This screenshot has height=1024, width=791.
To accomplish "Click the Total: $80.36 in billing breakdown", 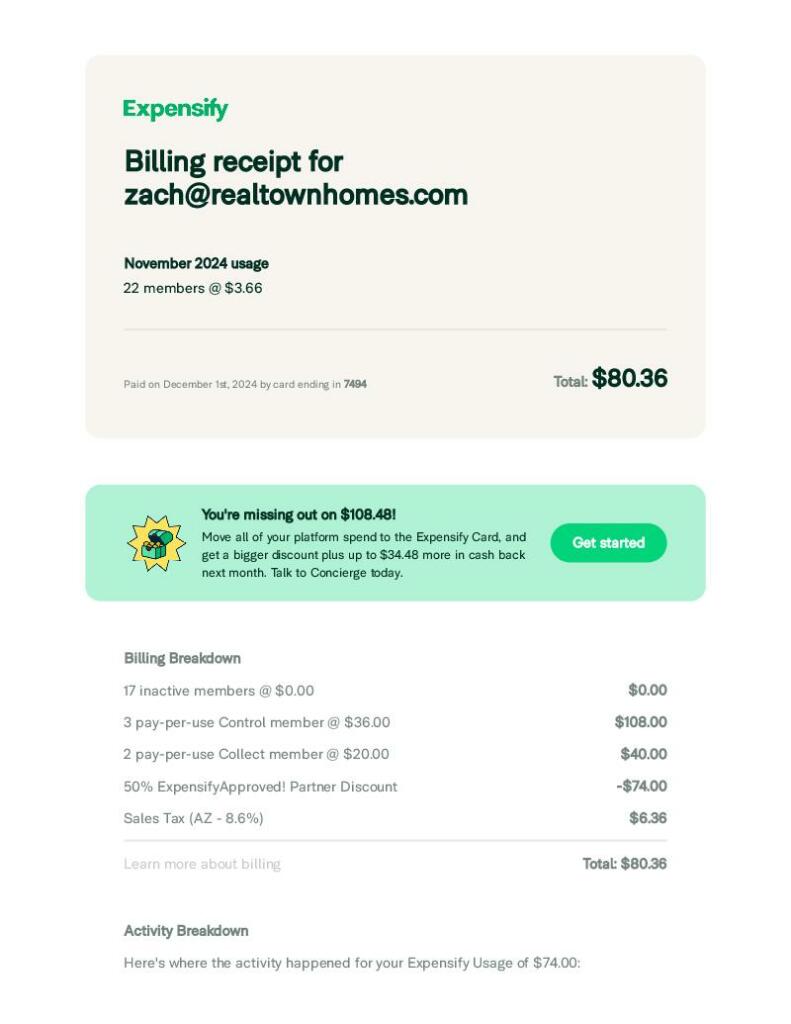I will (x=624, y=864).
